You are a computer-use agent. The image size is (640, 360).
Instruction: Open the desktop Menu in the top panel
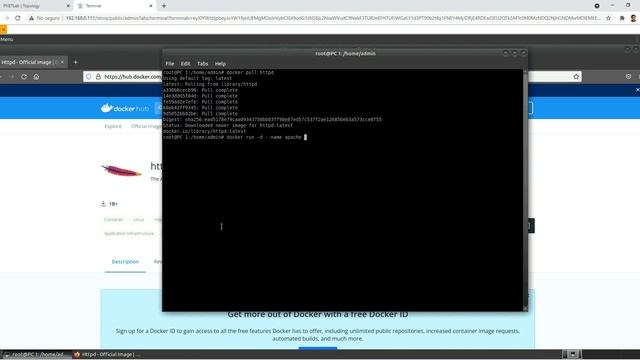tap(7, 40)
